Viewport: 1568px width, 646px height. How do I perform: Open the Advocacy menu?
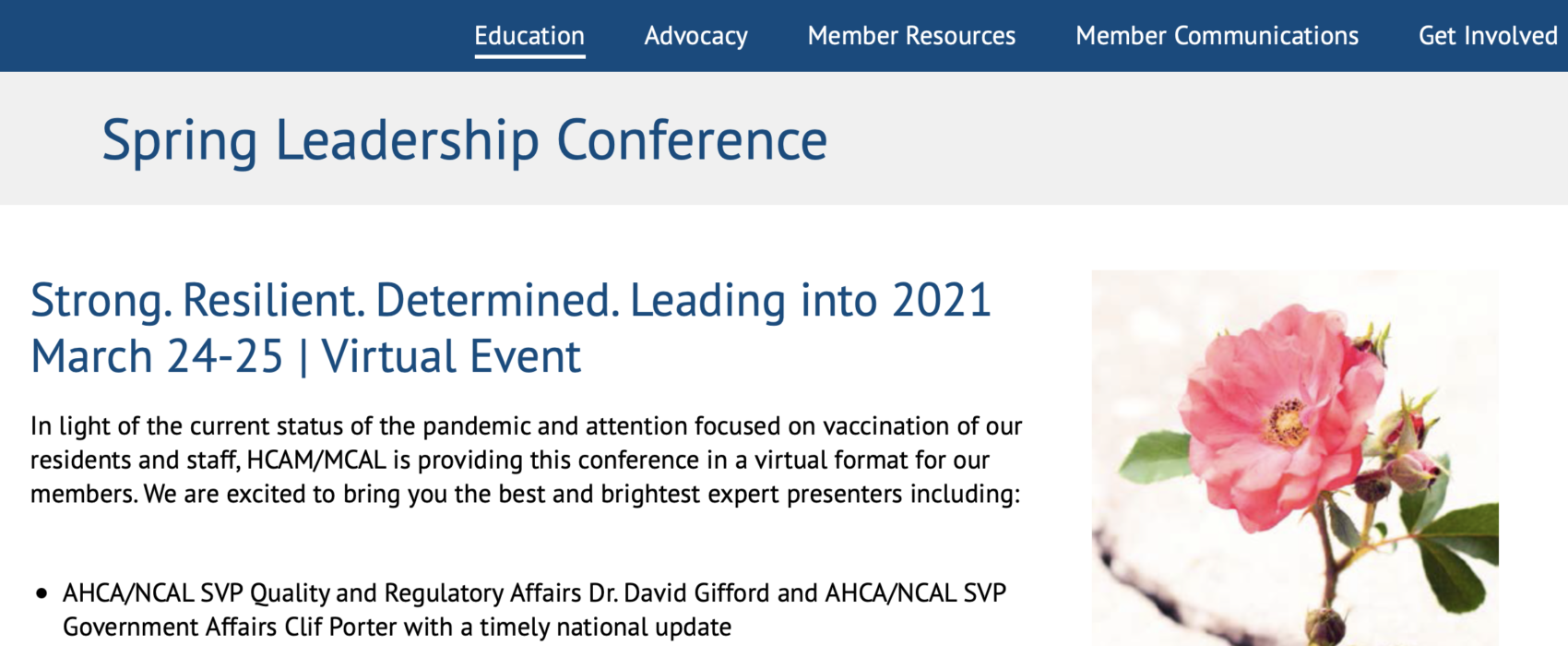[695, 36]
